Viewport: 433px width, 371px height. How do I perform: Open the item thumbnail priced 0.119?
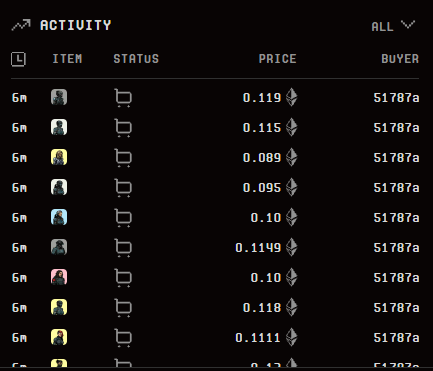tap(59, 97)
